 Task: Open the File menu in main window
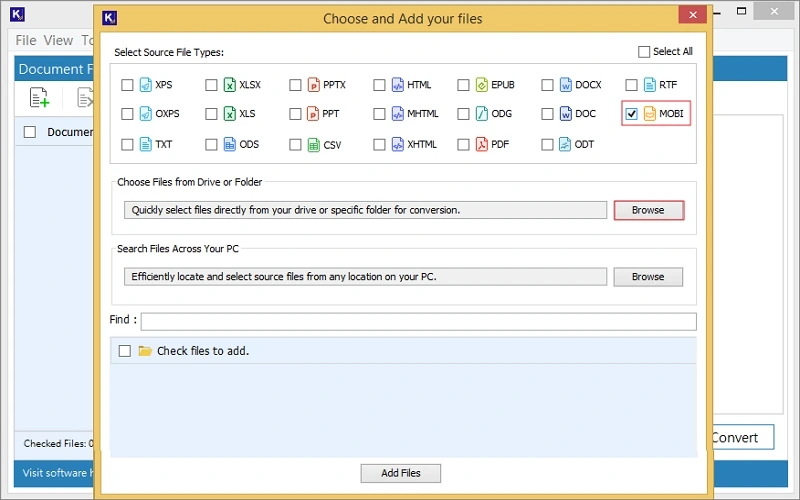point(26,40)
